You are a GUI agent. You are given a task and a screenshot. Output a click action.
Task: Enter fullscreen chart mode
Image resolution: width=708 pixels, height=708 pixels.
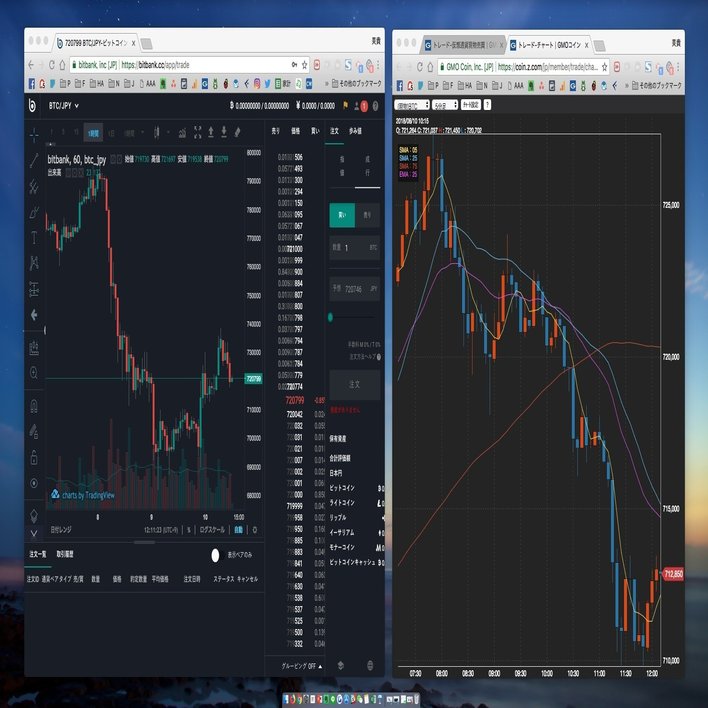(x=197, y=132)
